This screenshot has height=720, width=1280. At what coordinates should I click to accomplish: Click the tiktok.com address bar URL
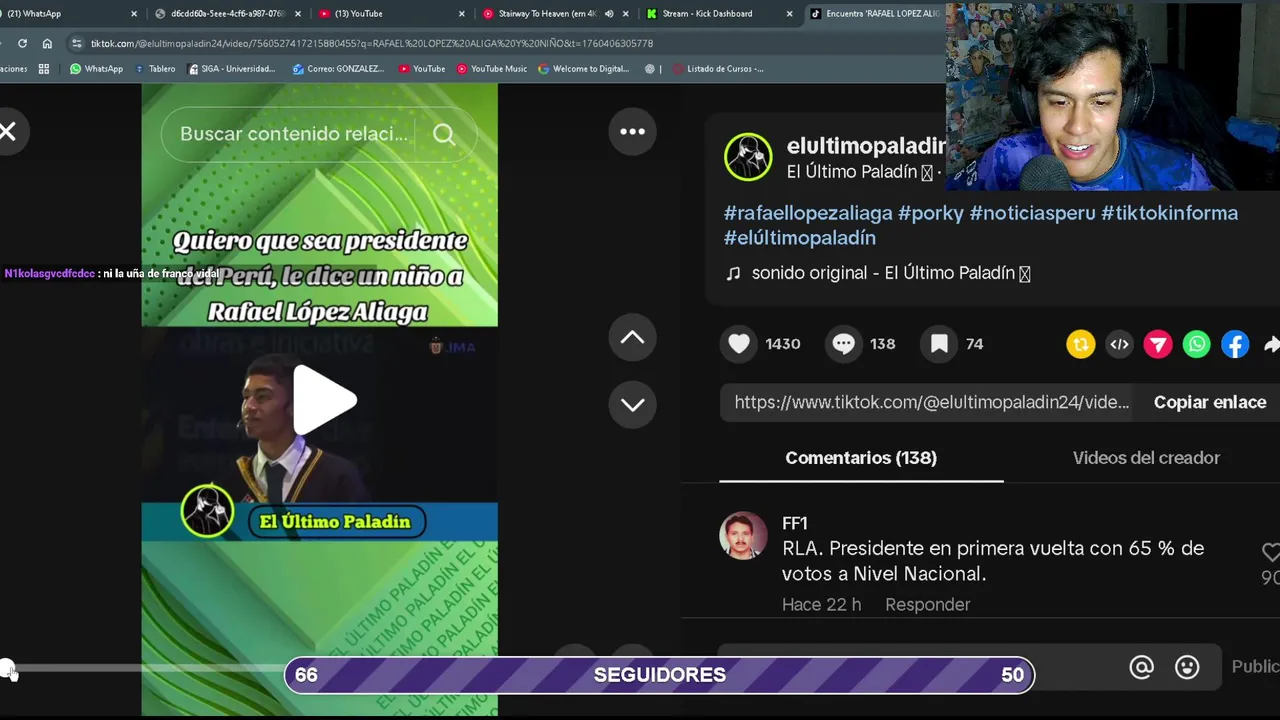tap(371, 44)
